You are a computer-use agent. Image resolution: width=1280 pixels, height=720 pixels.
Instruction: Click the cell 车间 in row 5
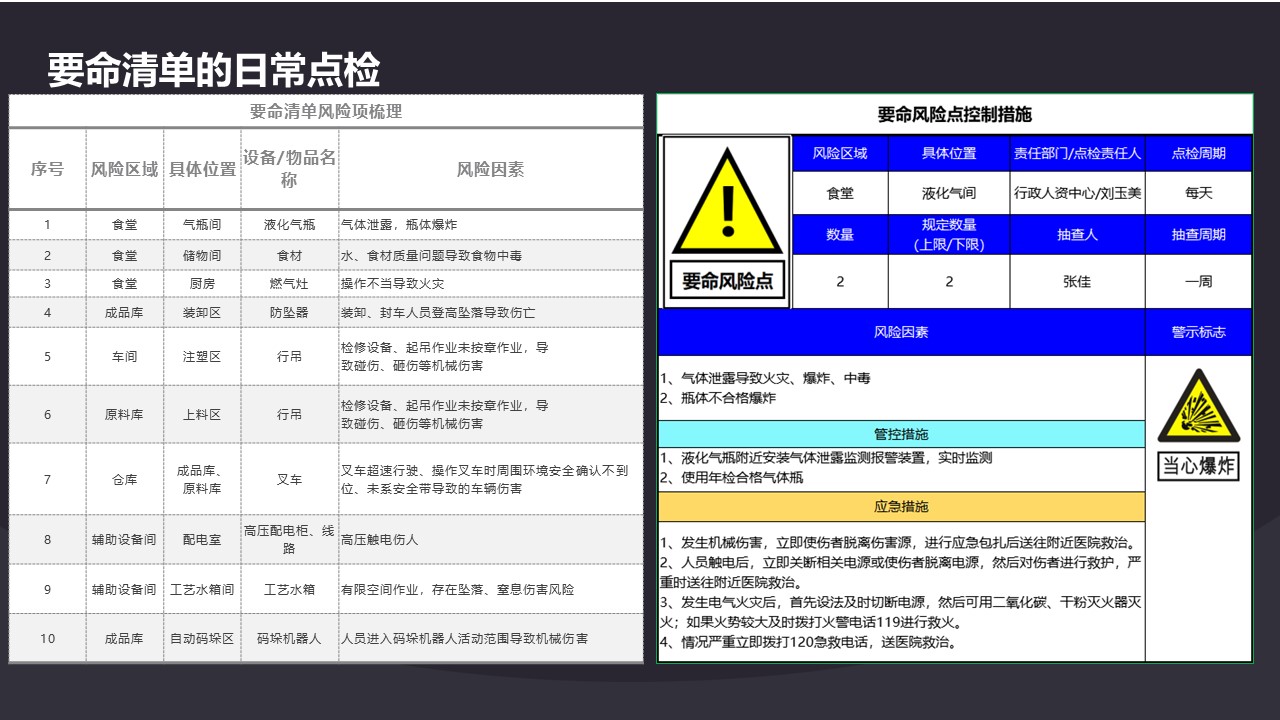point(125,356)
